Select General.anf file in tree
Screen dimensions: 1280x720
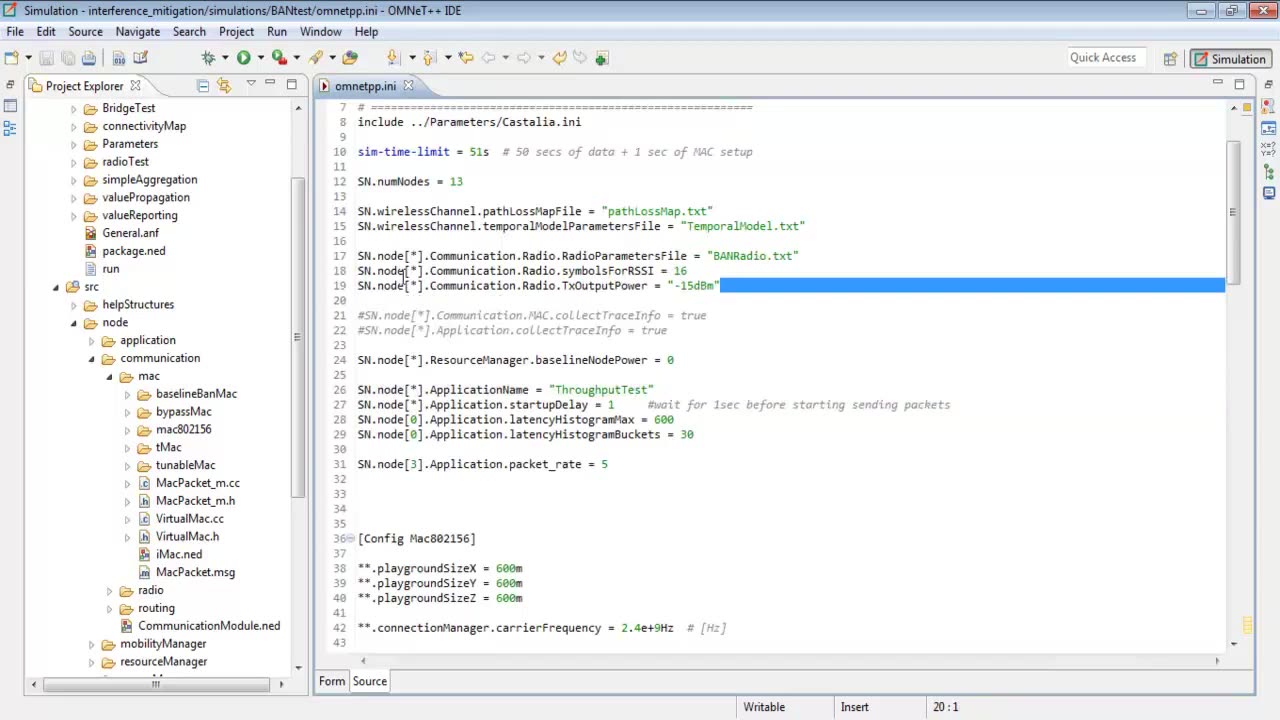click(x=130, y=233)
